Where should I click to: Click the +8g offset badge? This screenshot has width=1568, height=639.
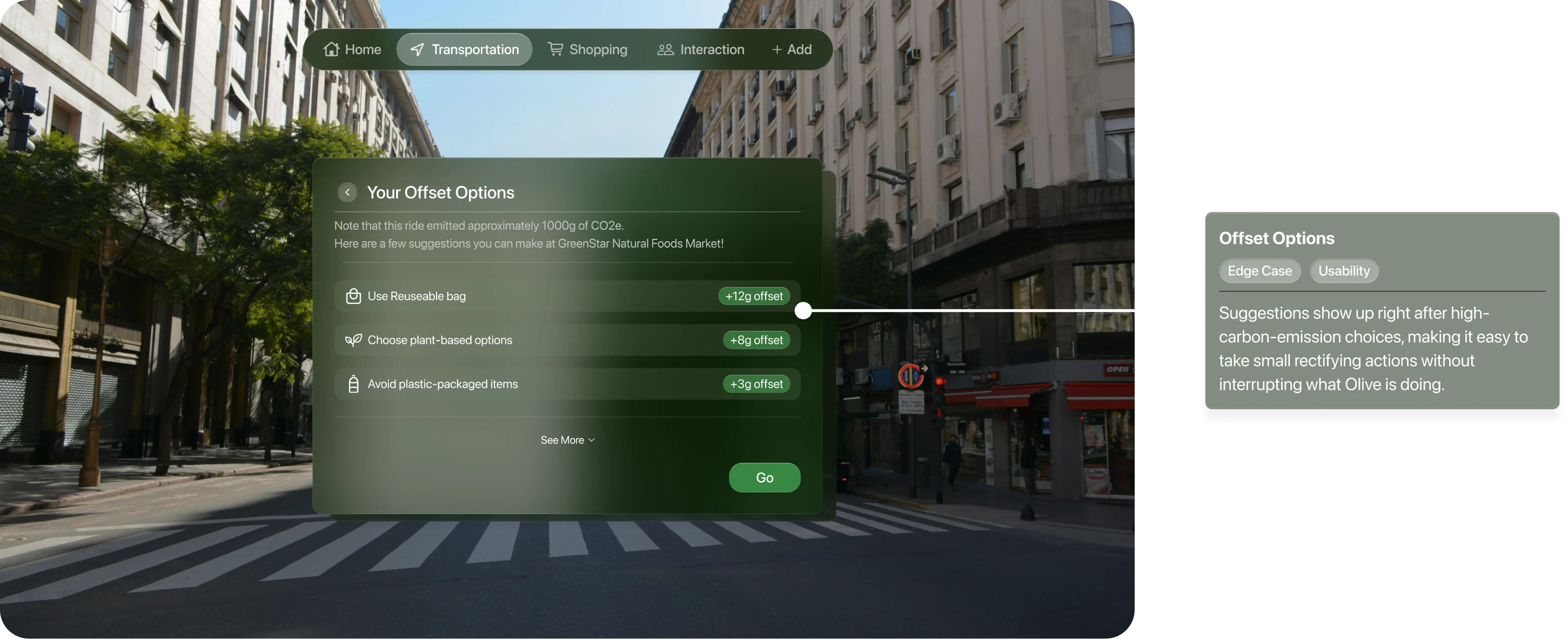coord(756,340)
